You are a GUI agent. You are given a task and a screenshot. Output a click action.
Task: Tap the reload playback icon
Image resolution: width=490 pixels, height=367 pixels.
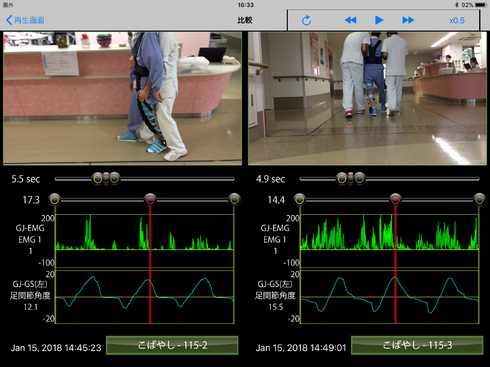(306, 20)
